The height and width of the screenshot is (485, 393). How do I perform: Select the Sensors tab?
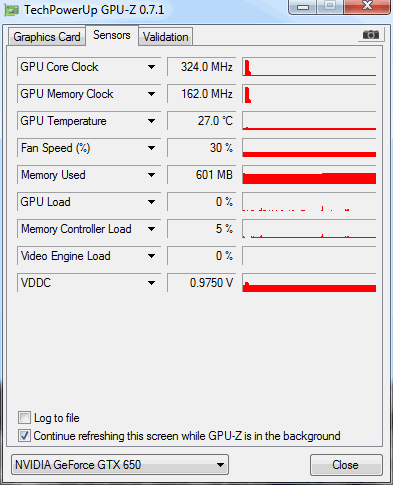click(x=112, y=35)
